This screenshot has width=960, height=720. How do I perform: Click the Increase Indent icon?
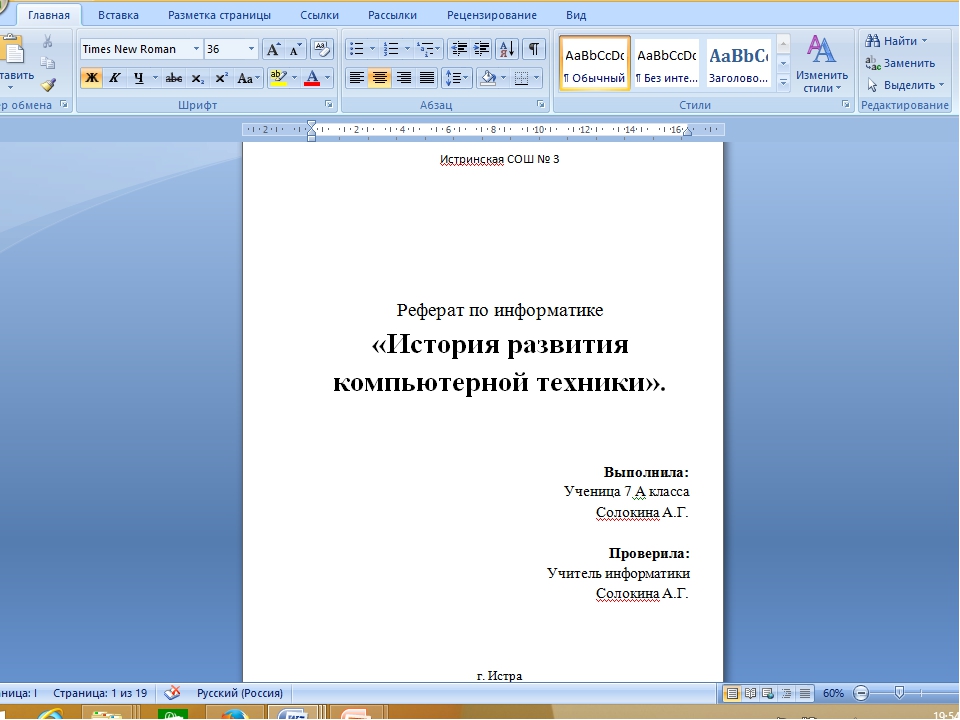point(482,48)
